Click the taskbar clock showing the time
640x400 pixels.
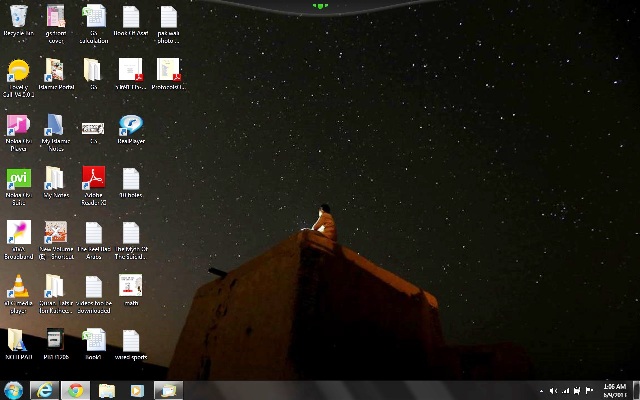[x=614, y=390]
